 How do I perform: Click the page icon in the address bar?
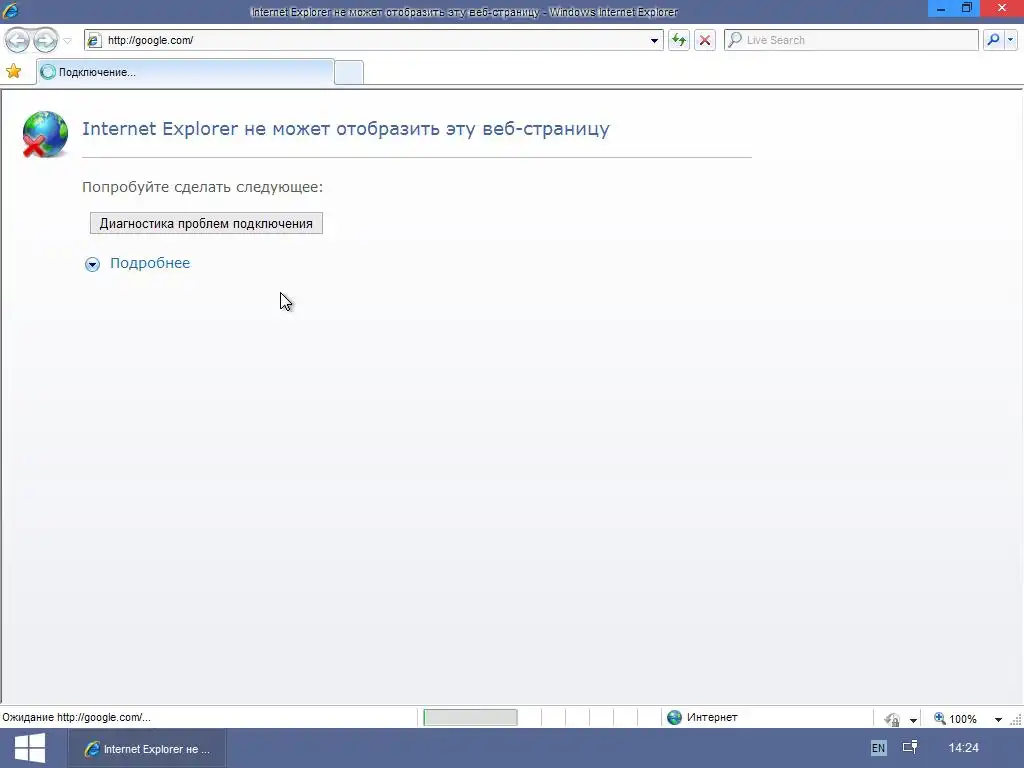94,40
